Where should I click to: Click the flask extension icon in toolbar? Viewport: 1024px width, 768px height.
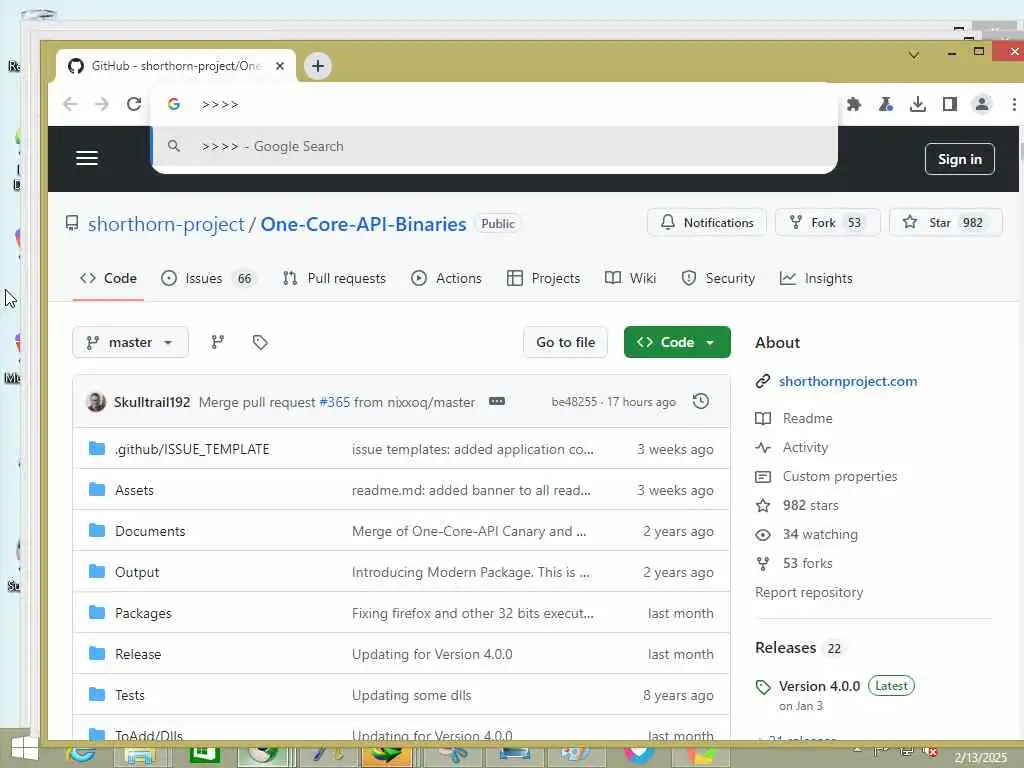pyautogui.click(x=886, y=104)
